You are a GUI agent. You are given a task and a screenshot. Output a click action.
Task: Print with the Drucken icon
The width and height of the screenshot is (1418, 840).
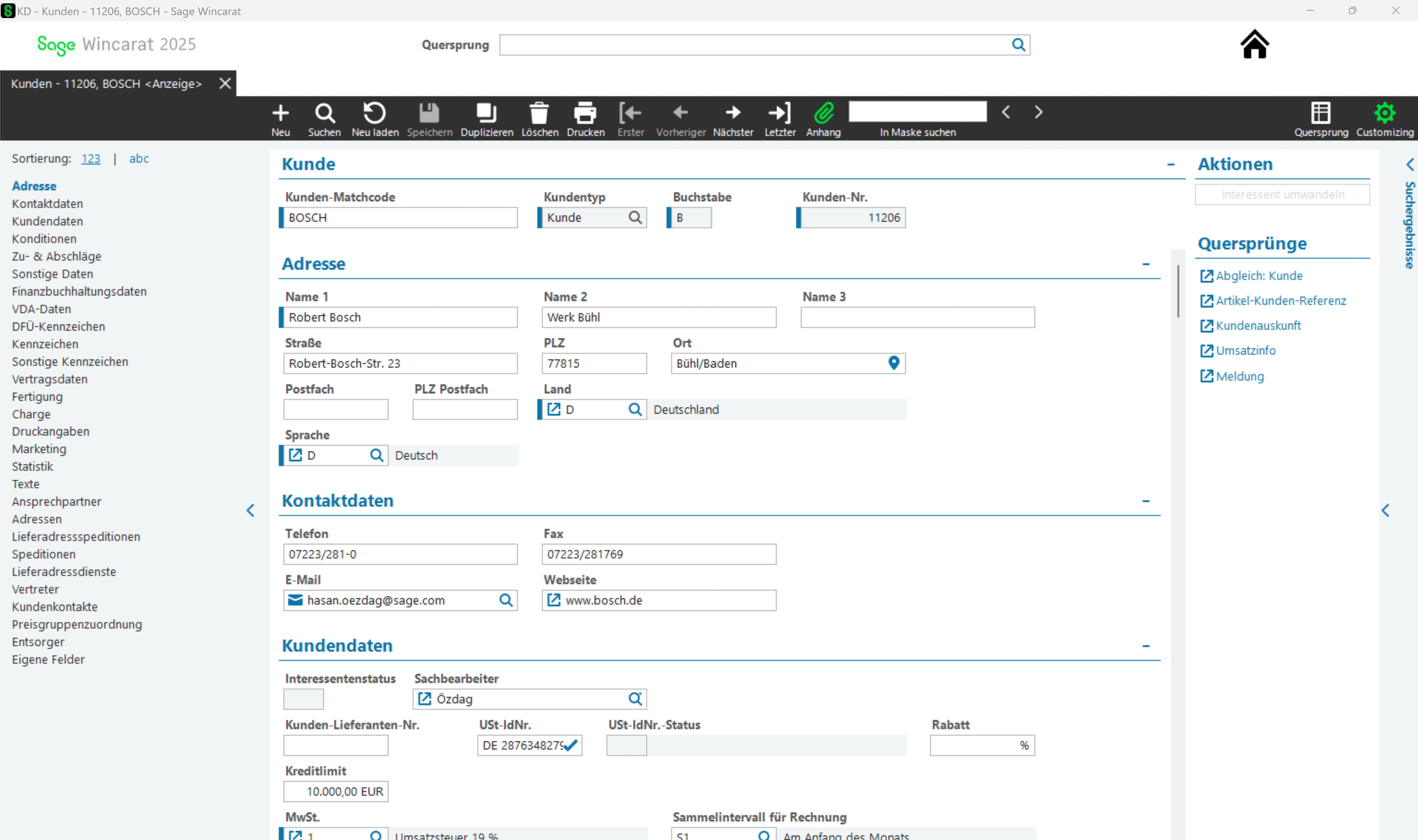585,113
